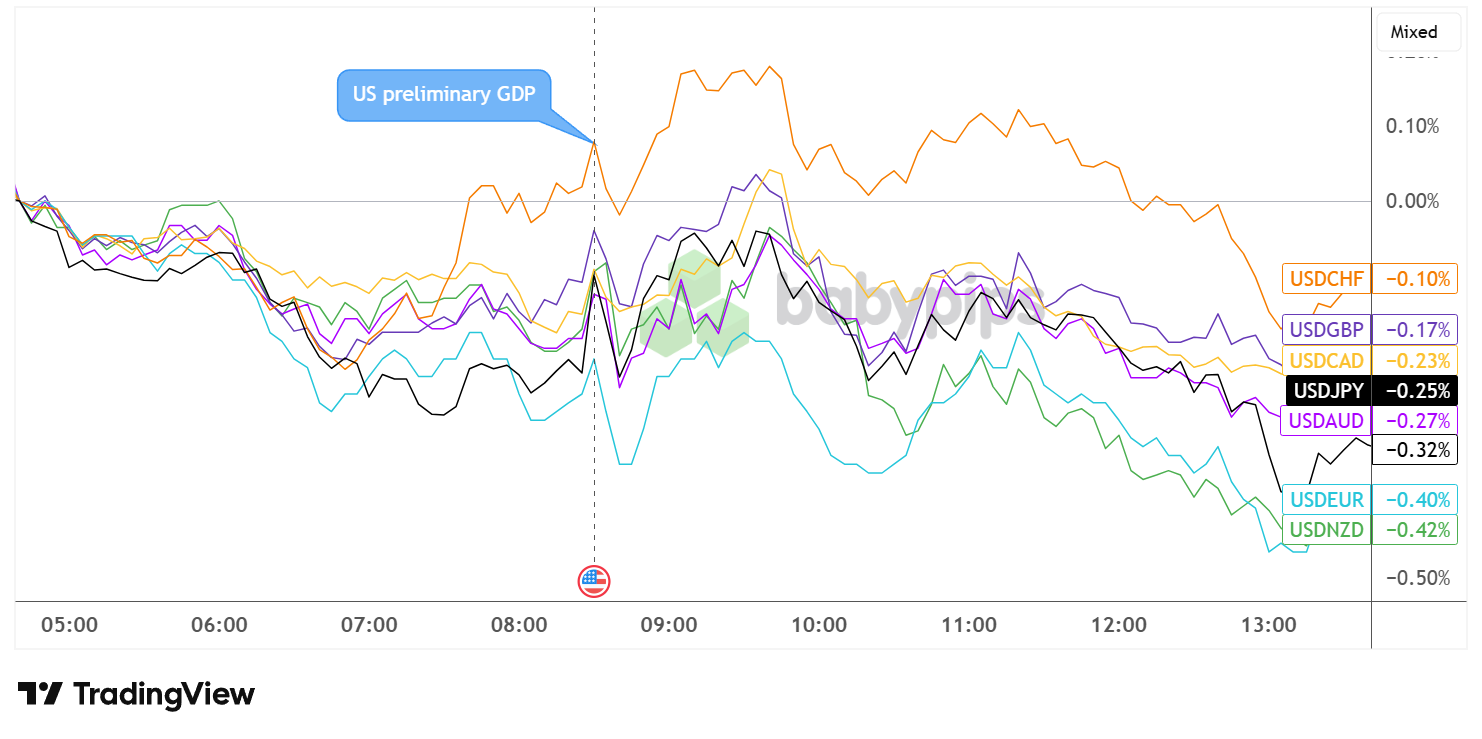
Task: Click the US preliminary GDP callout
Action: pos(444,95)
